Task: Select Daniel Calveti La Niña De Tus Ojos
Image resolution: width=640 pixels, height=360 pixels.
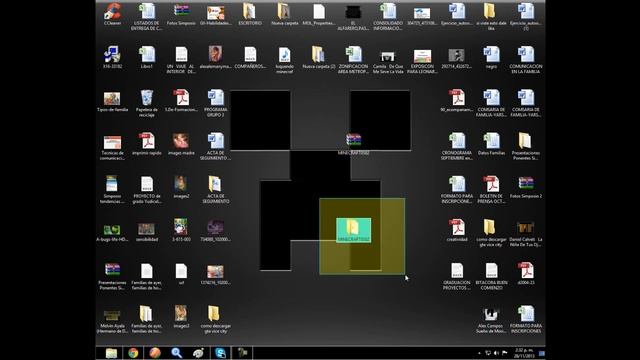Action: click(526, 233)
